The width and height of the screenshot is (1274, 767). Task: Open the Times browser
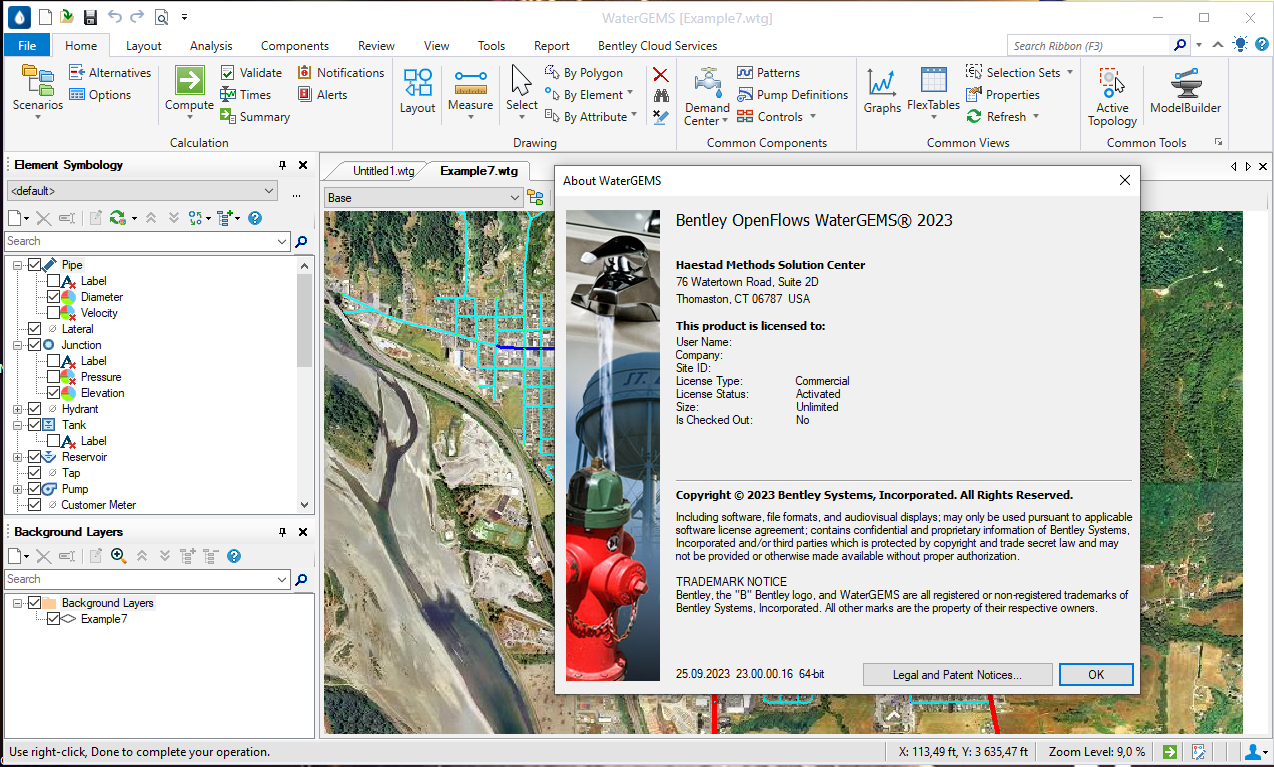(245, 95)
